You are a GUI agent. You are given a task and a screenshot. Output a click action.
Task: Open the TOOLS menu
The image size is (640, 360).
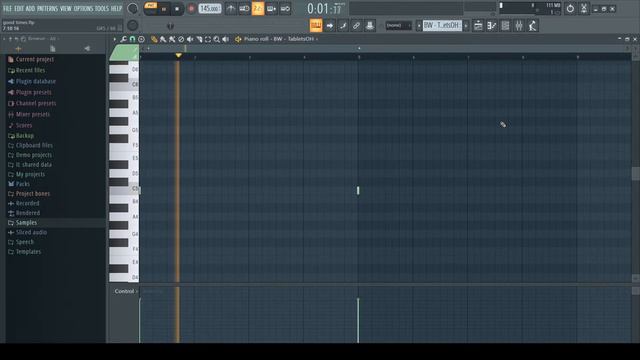(102, 9)
